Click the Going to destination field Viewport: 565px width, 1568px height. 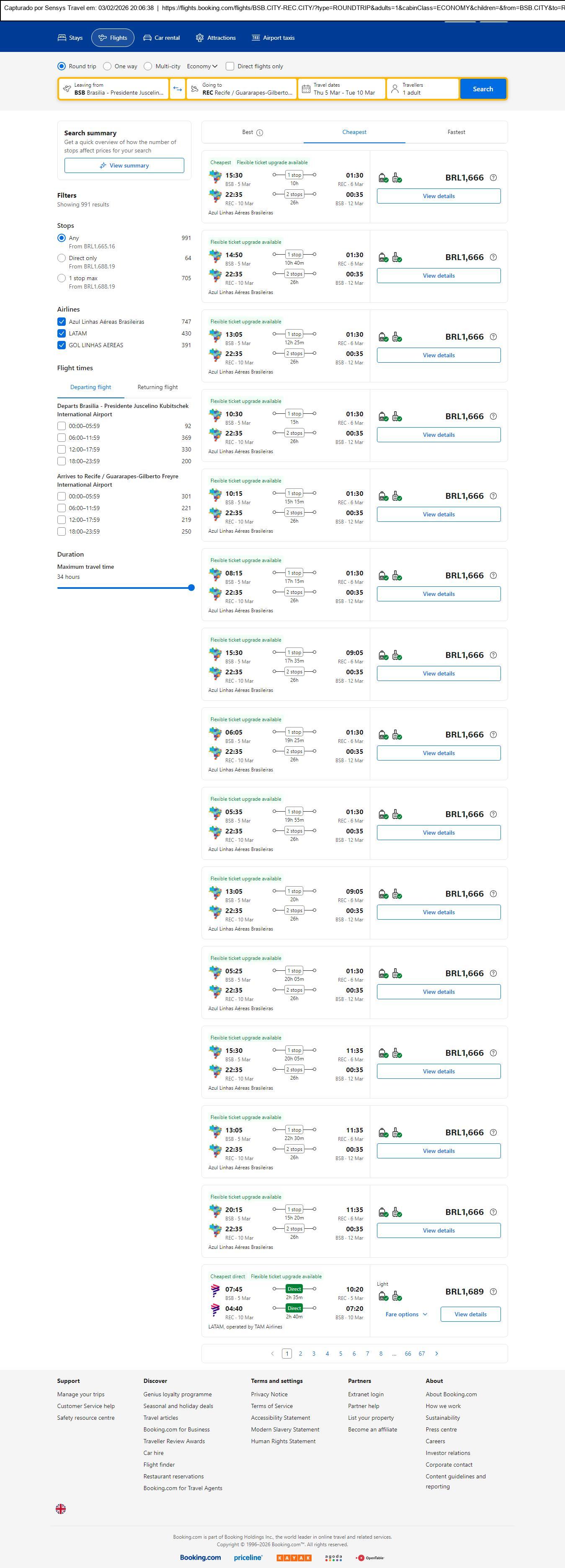pos(242,89)
